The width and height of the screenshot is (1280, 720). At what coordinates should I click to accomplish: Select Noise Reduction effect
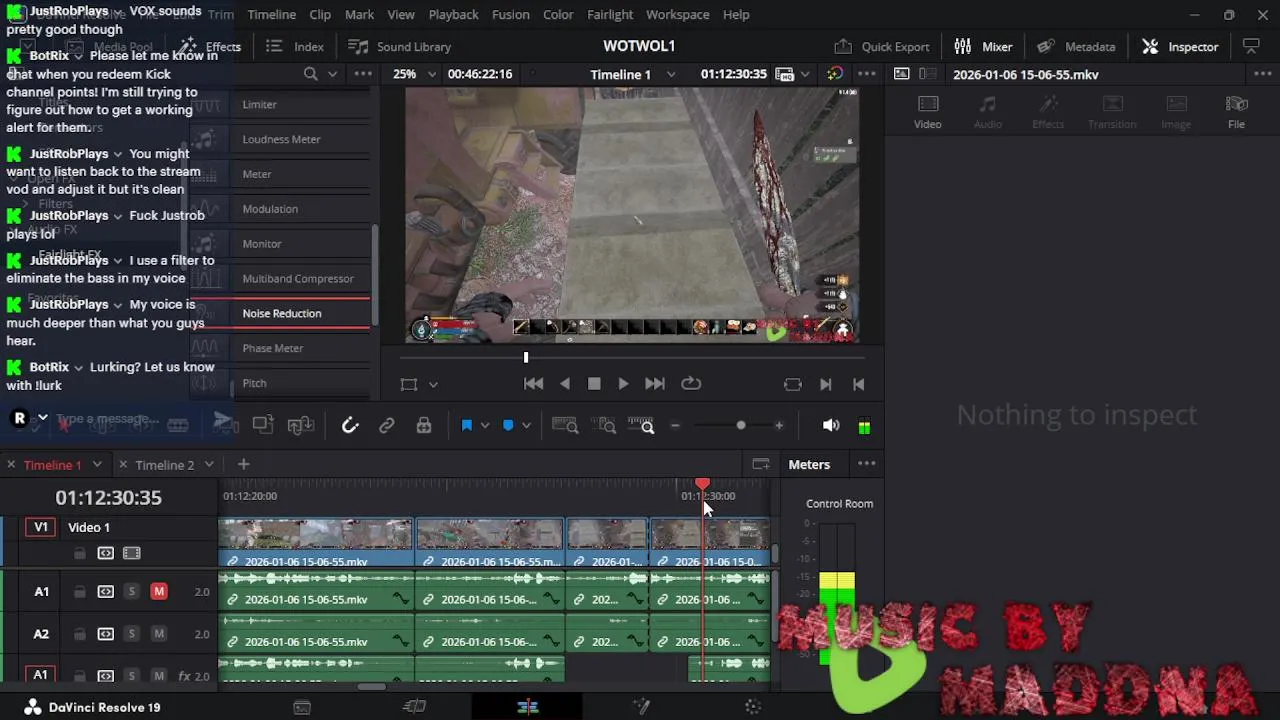pos(282,313)
